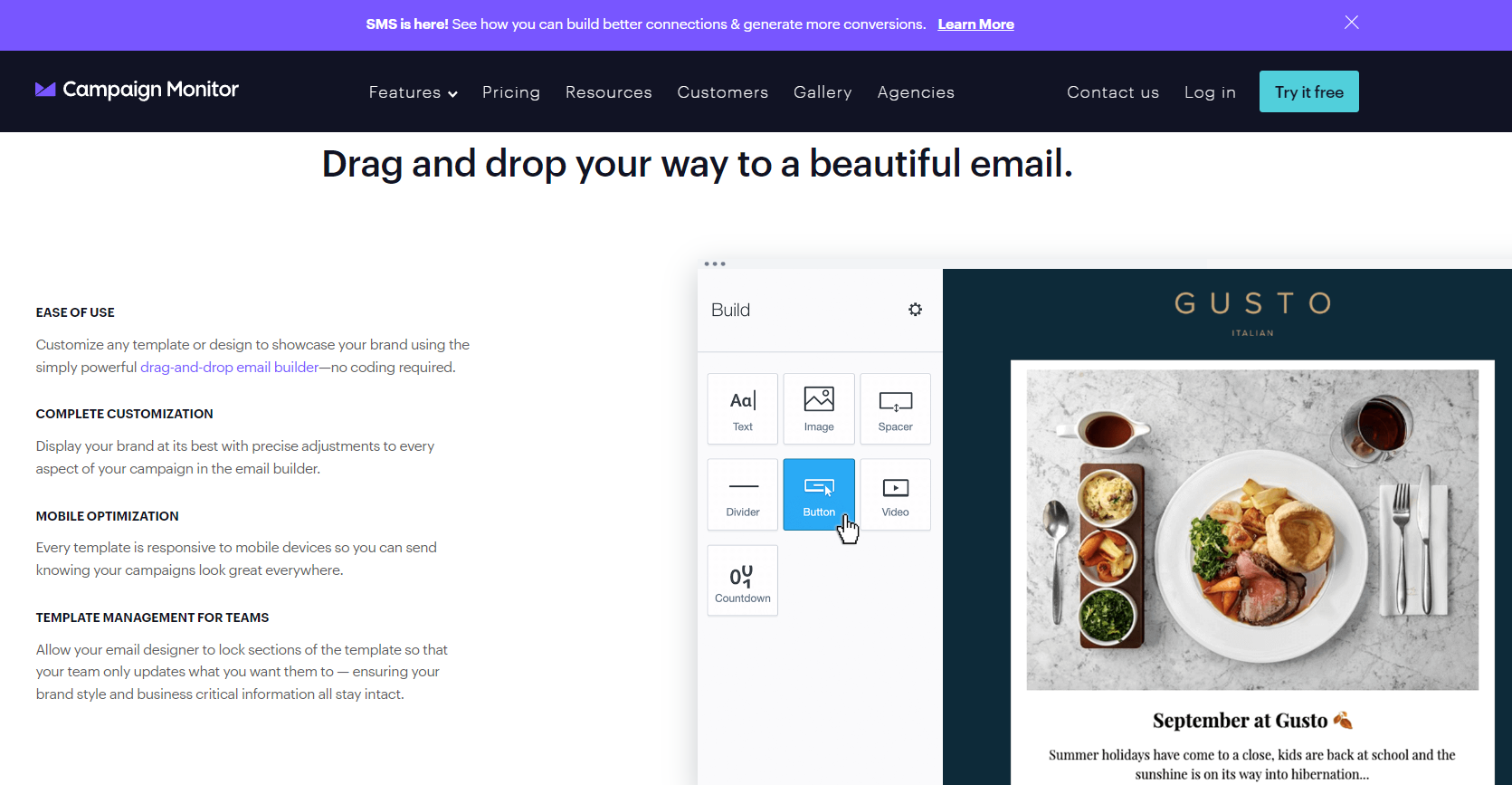The image size is (1512, 785).
Task: Select the Countdown block icon
Action: 742,580
